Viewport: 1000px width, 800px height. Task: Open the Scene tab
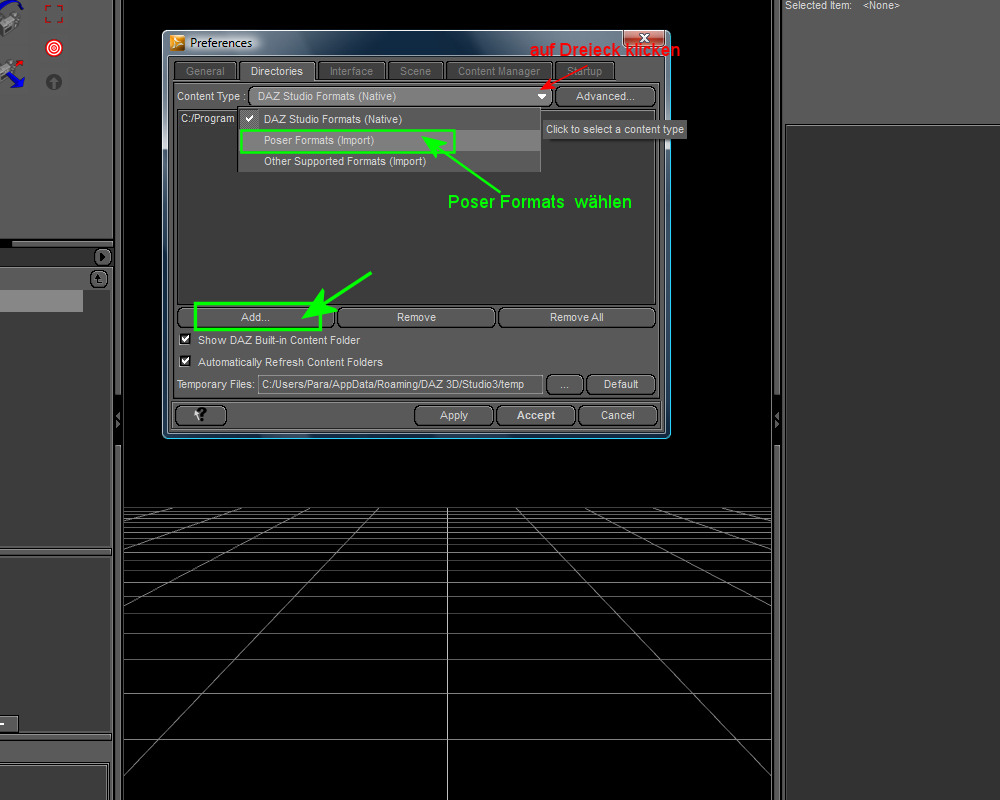tap(415, 71)
